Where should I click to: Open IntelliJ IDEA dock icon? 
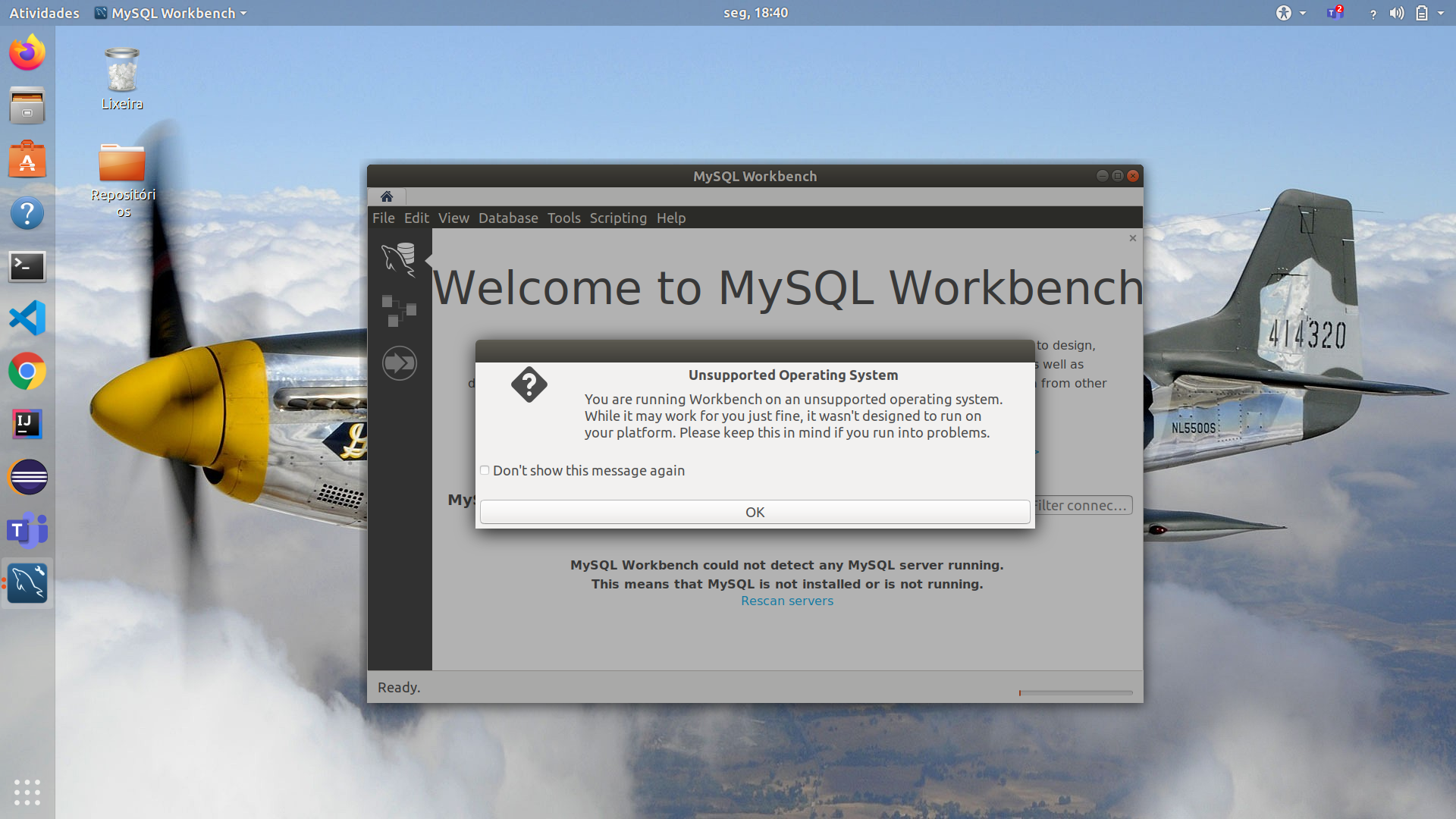[27, 425]
